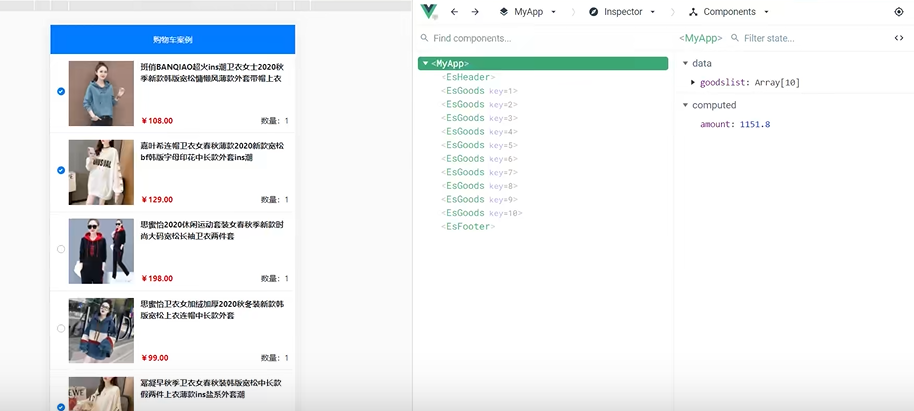Go back with the left arrow
Image resolution: width=914 pixels, height=411 pixels.
click(x=455, y=12)
